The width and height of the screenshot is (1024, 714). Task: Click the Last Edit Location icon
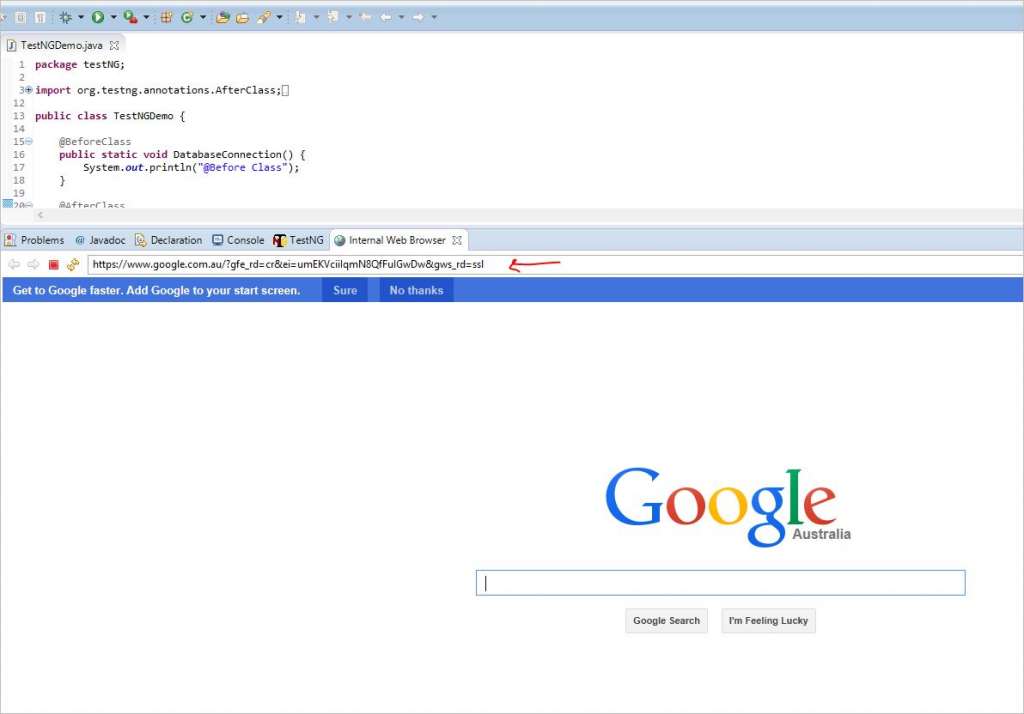(x=366, y=17)
